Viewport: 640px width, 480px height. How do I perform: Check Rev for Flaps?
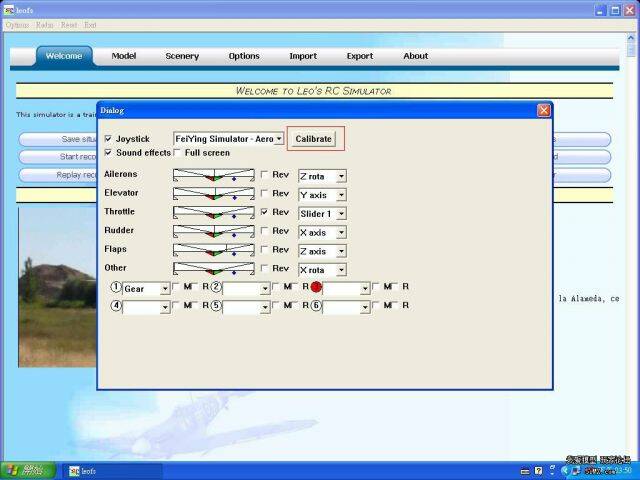pos(264,250)
